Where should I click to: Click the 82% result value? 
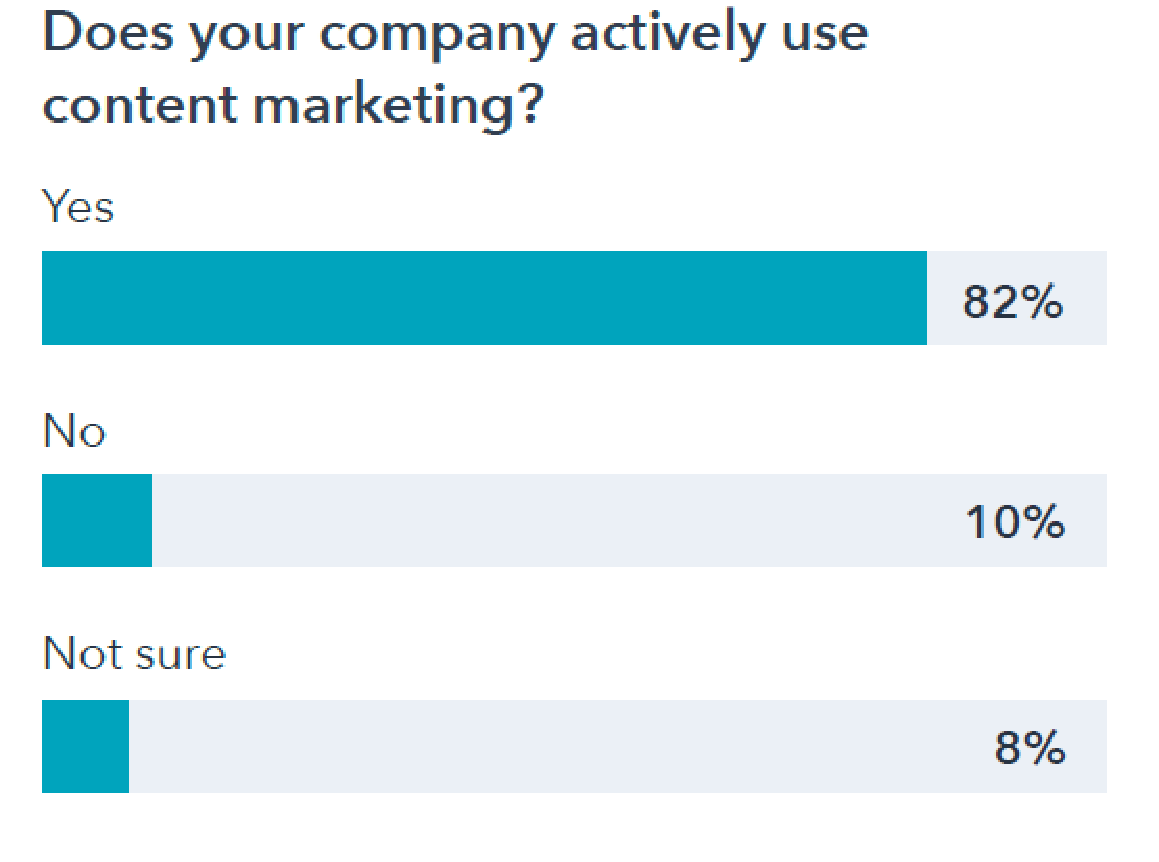[x=1012, y=301]
